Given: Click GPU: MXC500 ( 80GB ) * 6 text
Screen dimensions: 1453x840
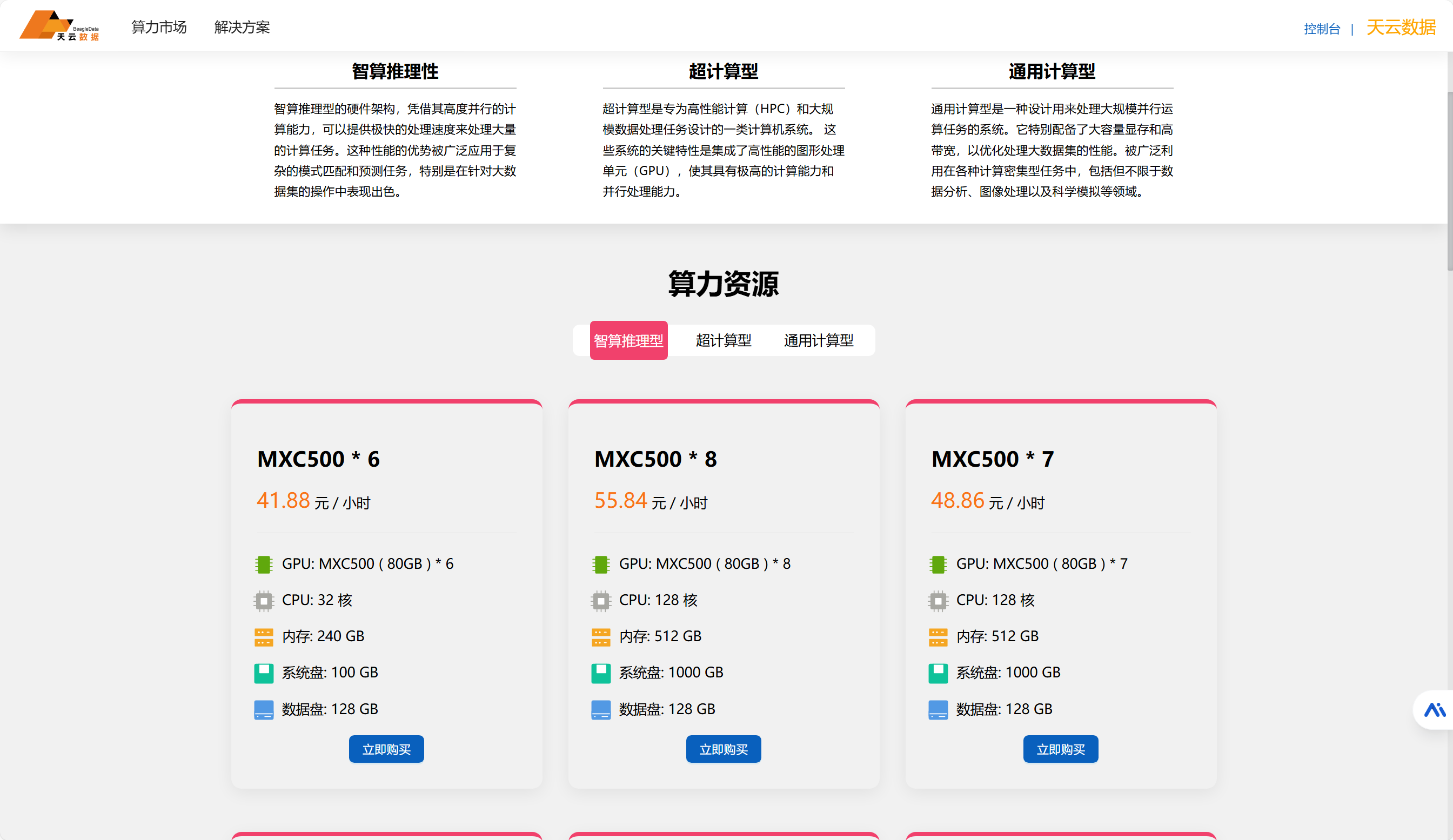Looking at the screenshot, I should point(367,564).
